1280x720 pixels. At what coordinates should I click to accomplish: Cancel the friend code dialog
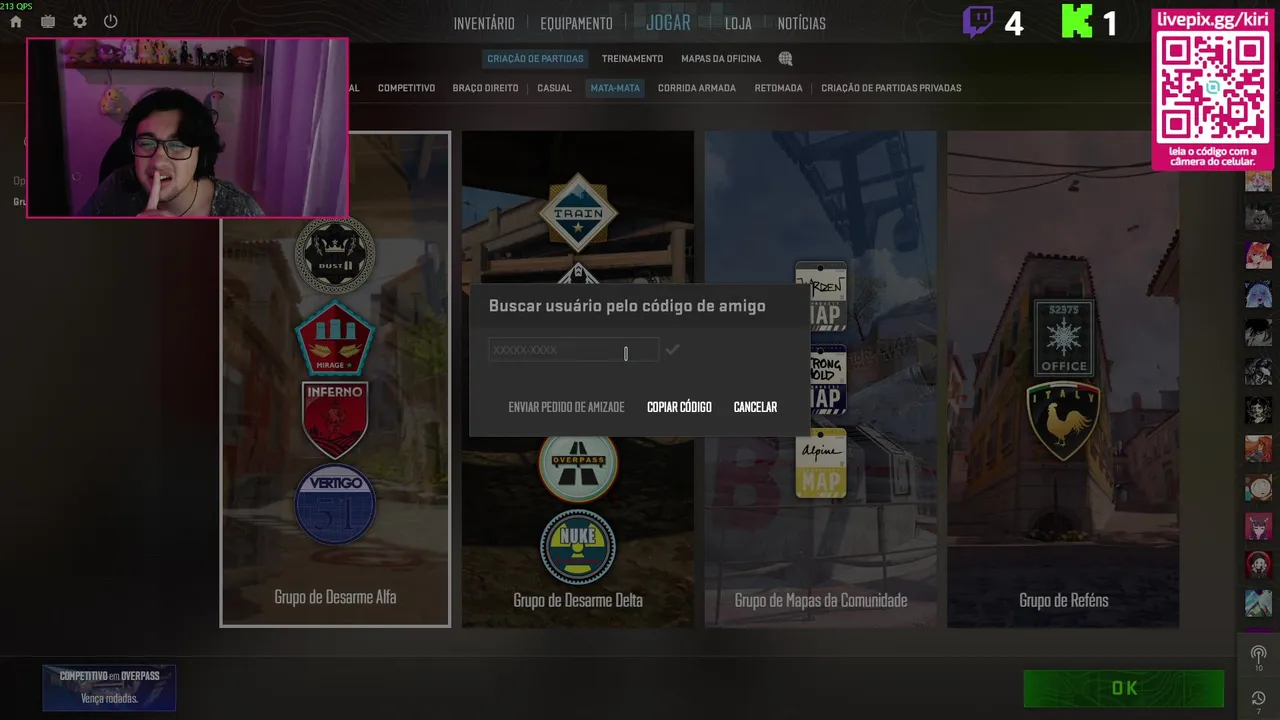click(x=755, y=407)
